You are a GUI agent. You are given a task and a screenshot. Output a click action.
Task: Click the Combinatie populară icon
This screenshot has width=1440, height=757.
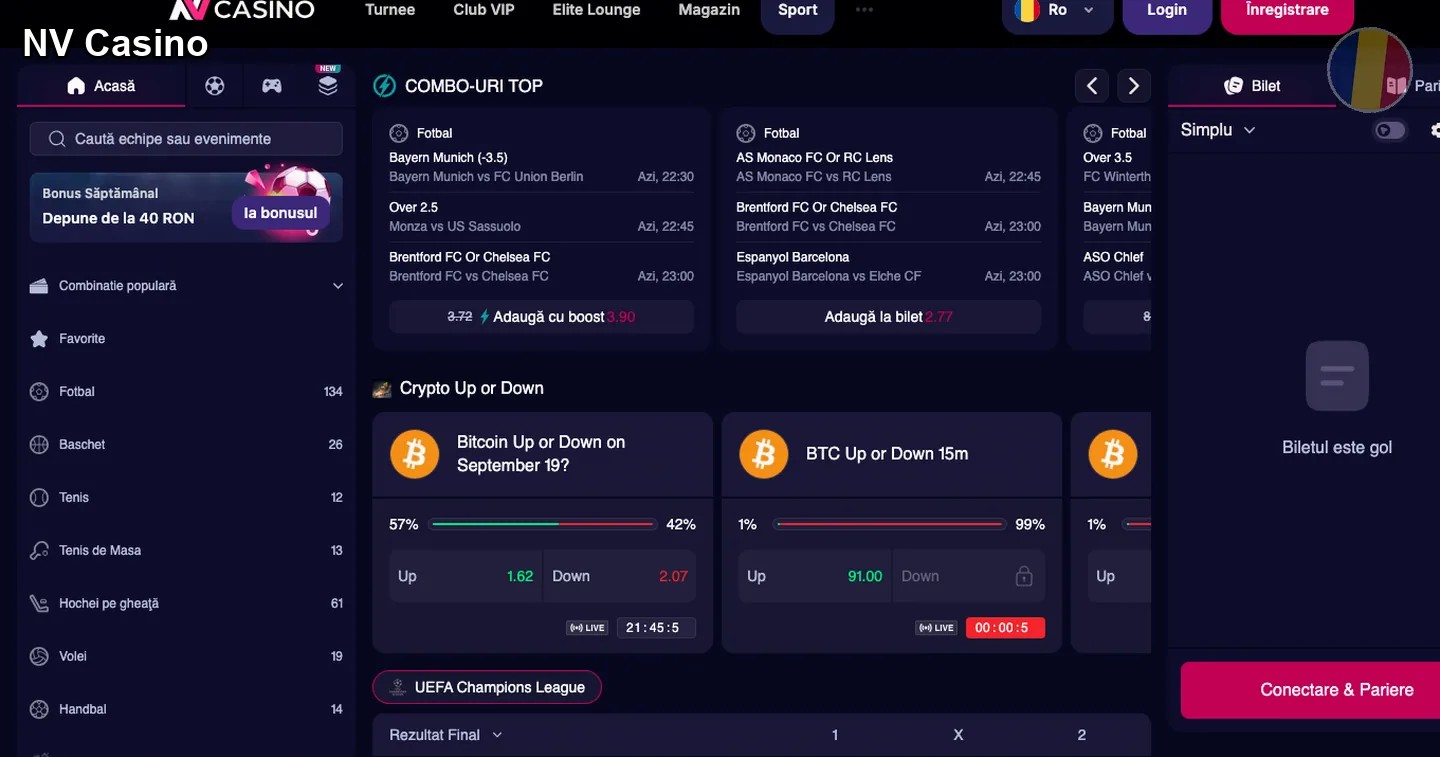(39, 286)
